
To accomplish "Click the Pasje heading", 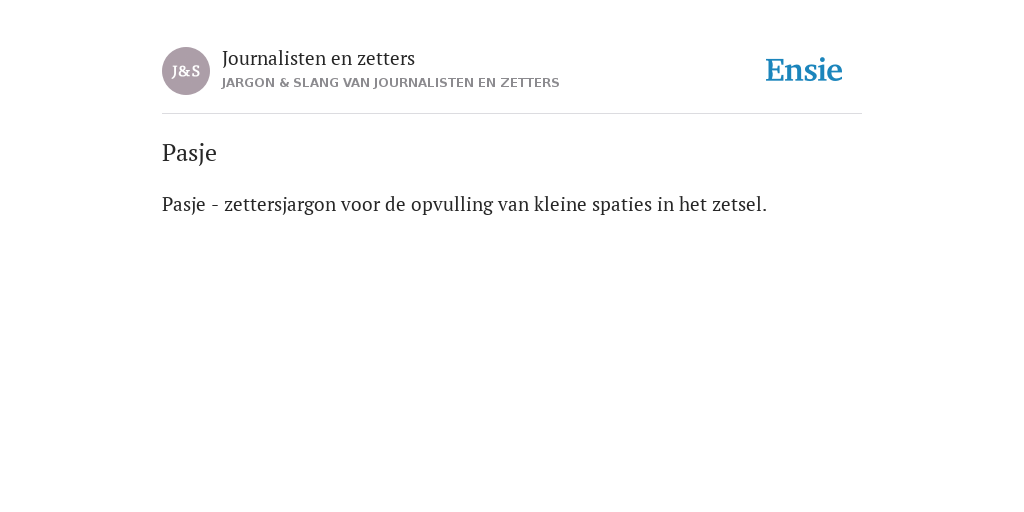I will click(x=189, y=153).
